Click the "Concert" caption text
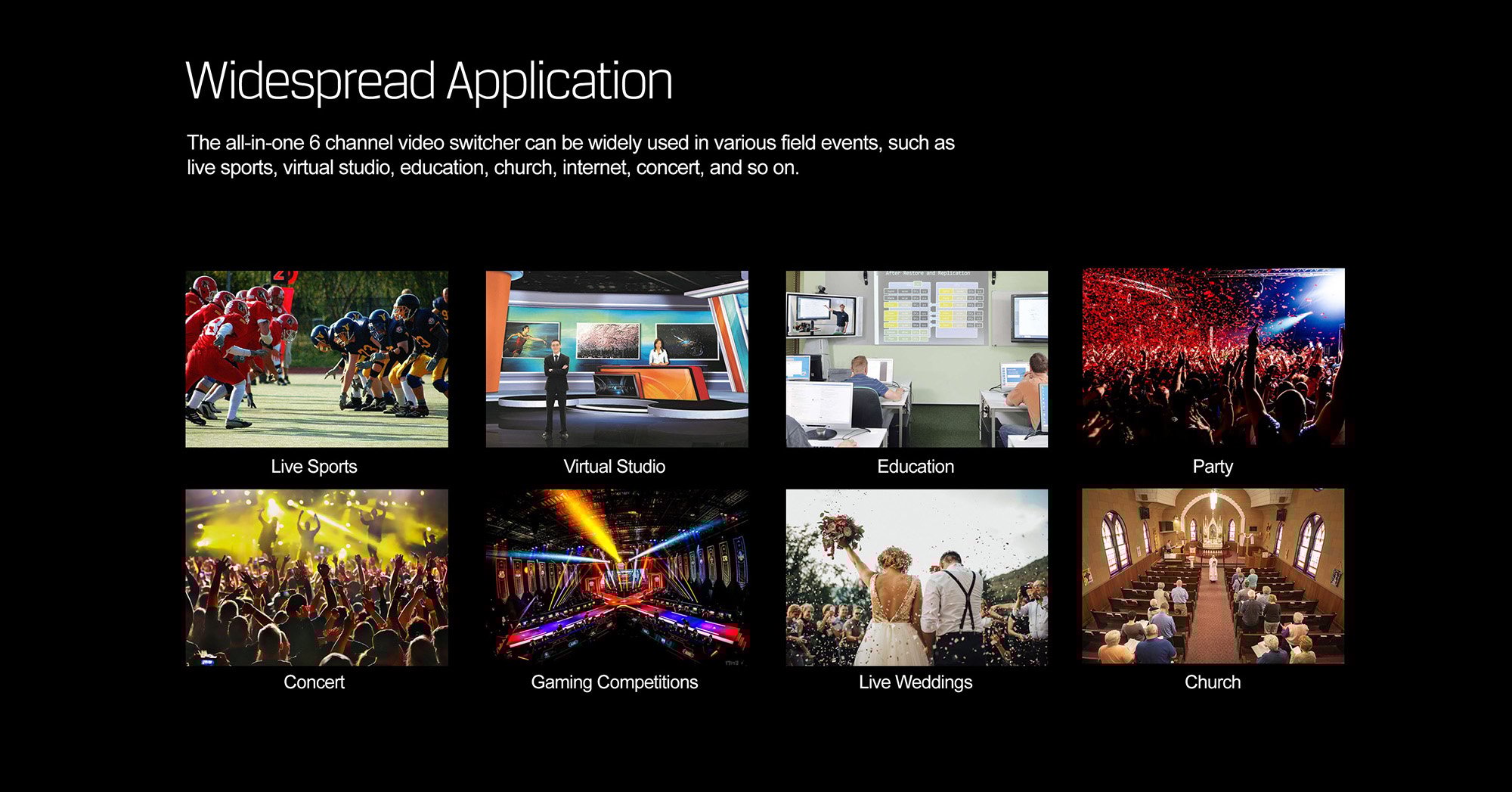Screen dimensions: 1512x792 (314, 682)
